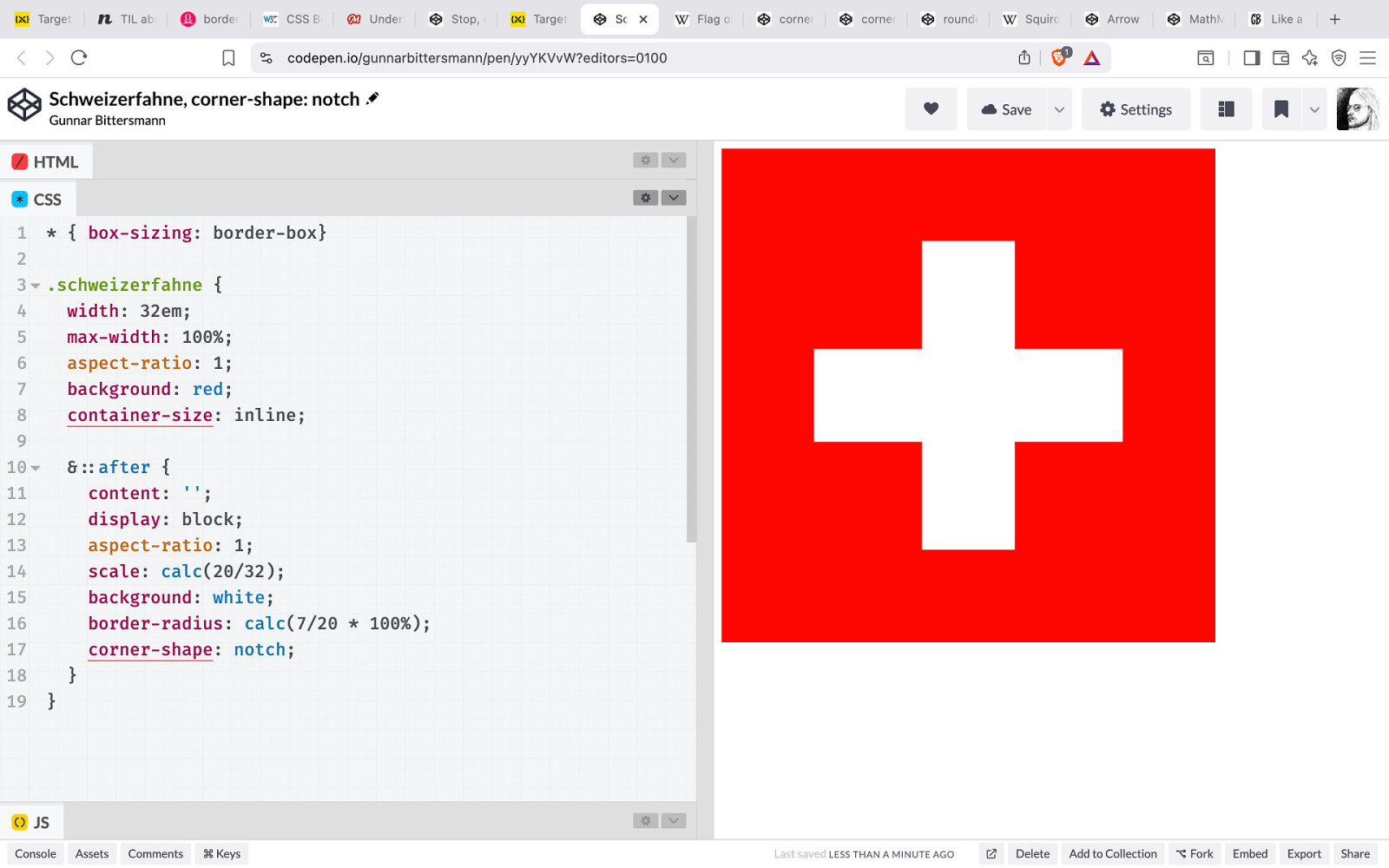Click the Delete button
The height and width of the screenshot is (868, 1389).
point(1032,854)
